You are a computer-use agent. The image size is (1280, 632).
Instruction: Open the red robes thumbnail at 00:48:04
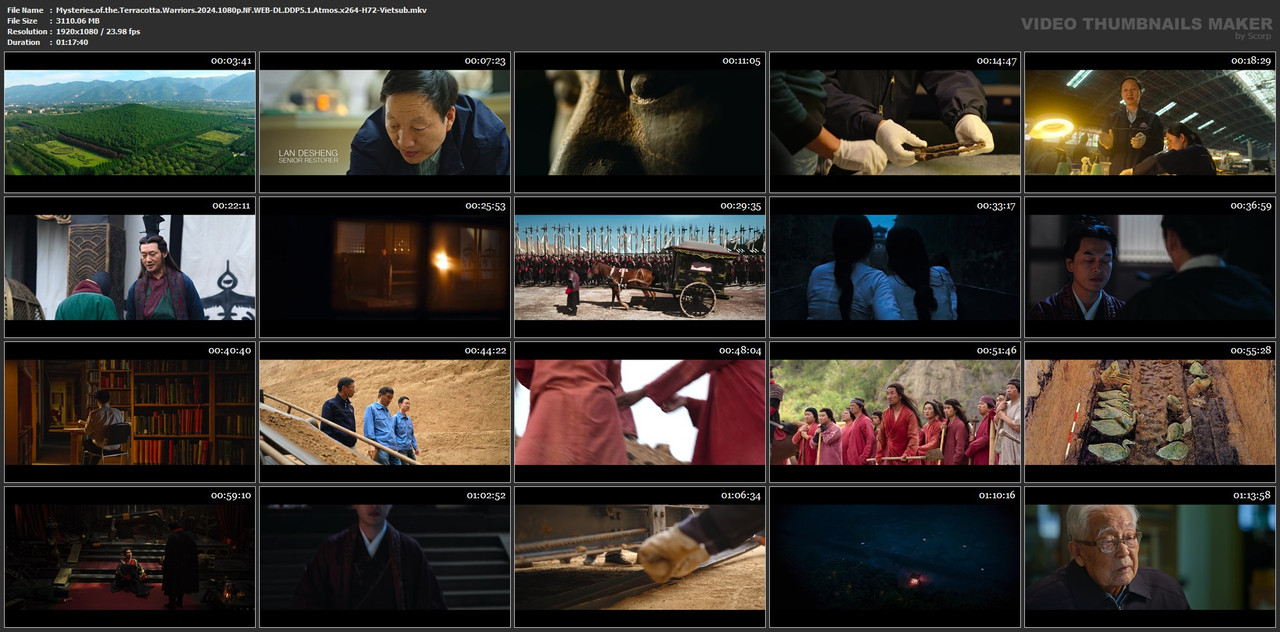tap(640, 412)
